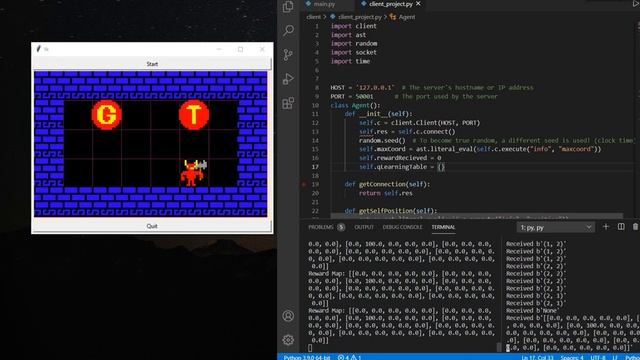Click 'def getConnection(self):' in the editor
This screenshot has height=360, width=640.
(387, 184)
